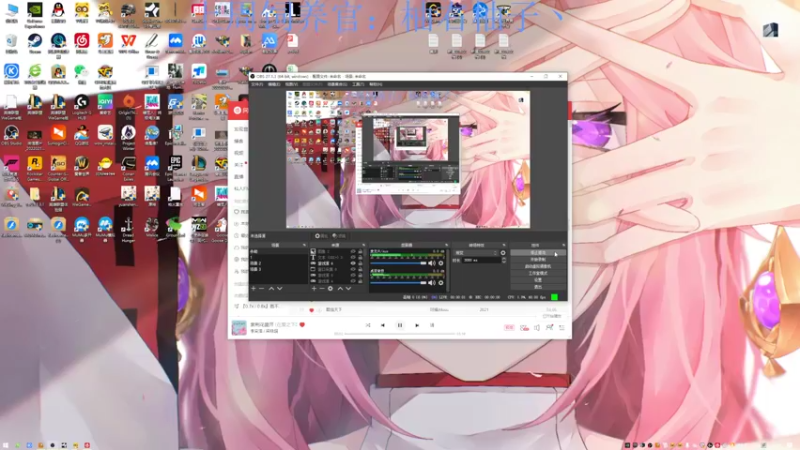Open WPS Office desktop icon
The height and width of the screenshot is (450, 800).
[129, 43]
